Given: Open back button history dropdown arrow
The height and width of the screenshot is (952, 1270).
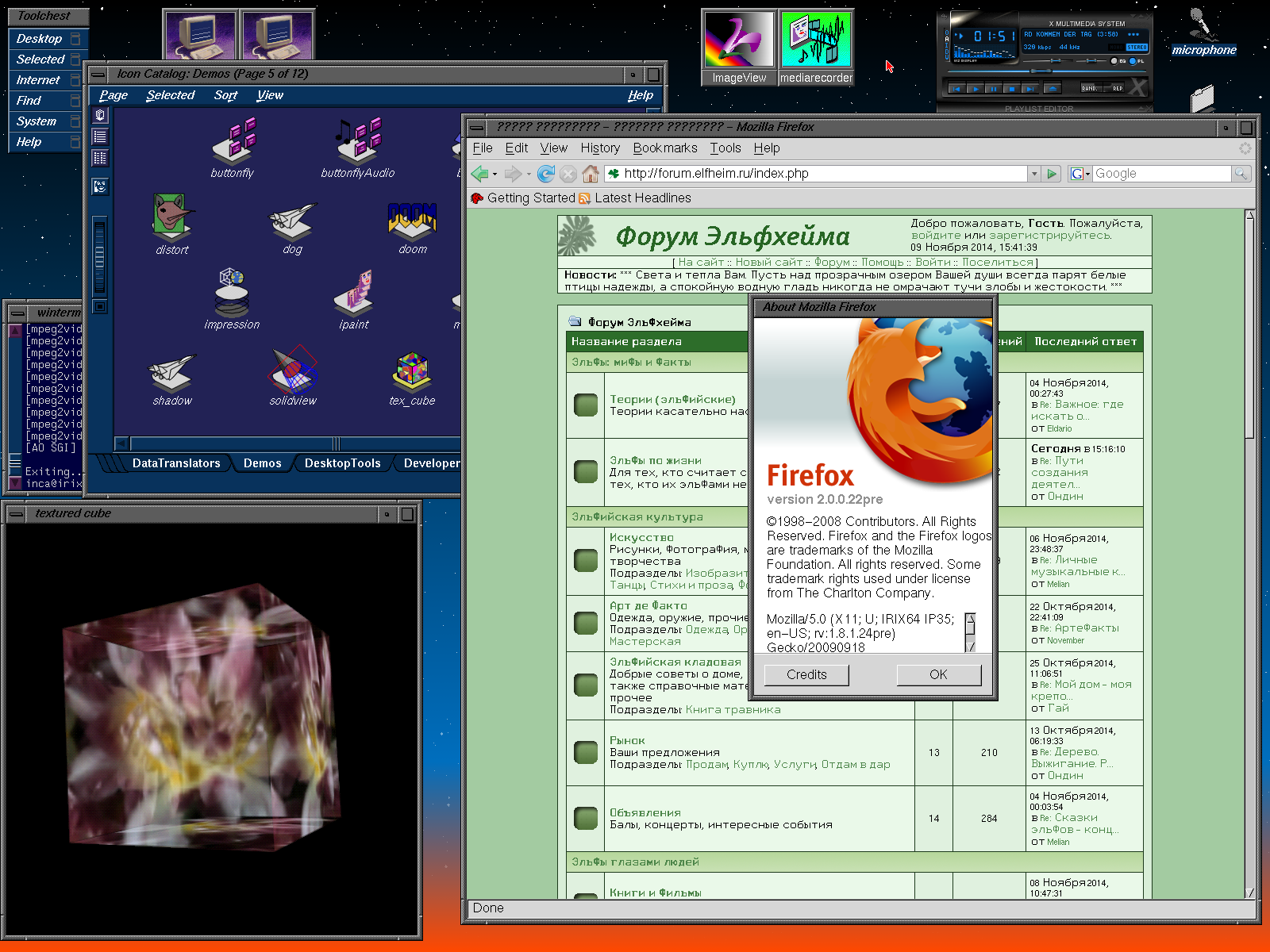Looking at the screenshot, I should pyautogui.click(x=495, y=174).
